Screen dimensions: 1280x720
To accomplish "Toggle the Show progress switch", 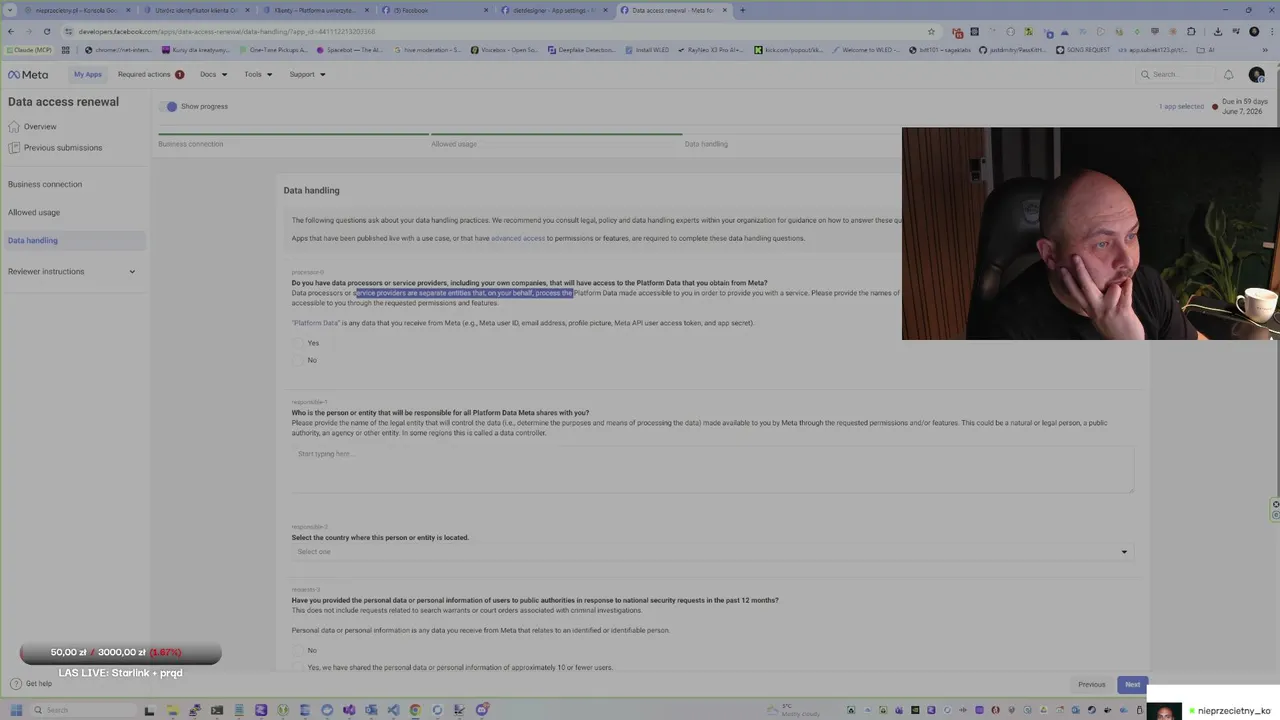I will click(x=170, y=106).
